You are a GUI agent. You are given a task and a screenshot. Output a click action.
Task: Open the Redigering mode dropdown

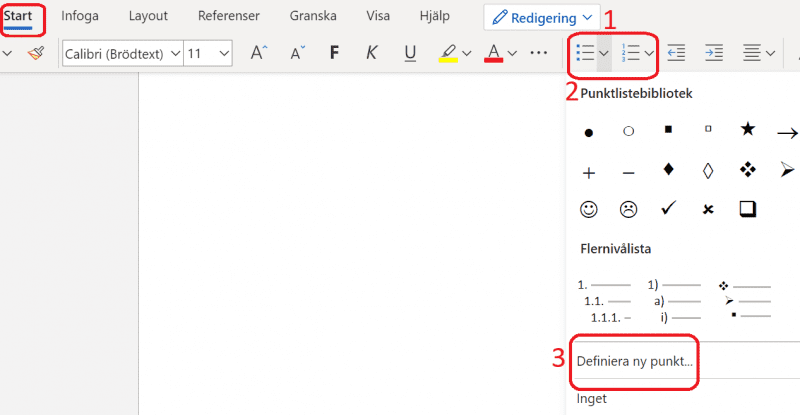(542, 18)
